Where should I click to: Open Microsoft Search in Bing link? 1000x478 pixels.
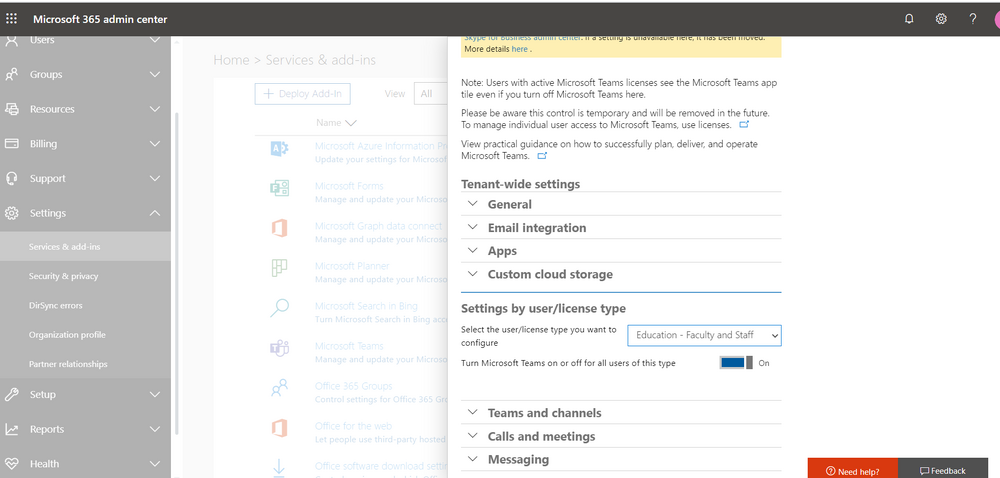coord(364,306)
